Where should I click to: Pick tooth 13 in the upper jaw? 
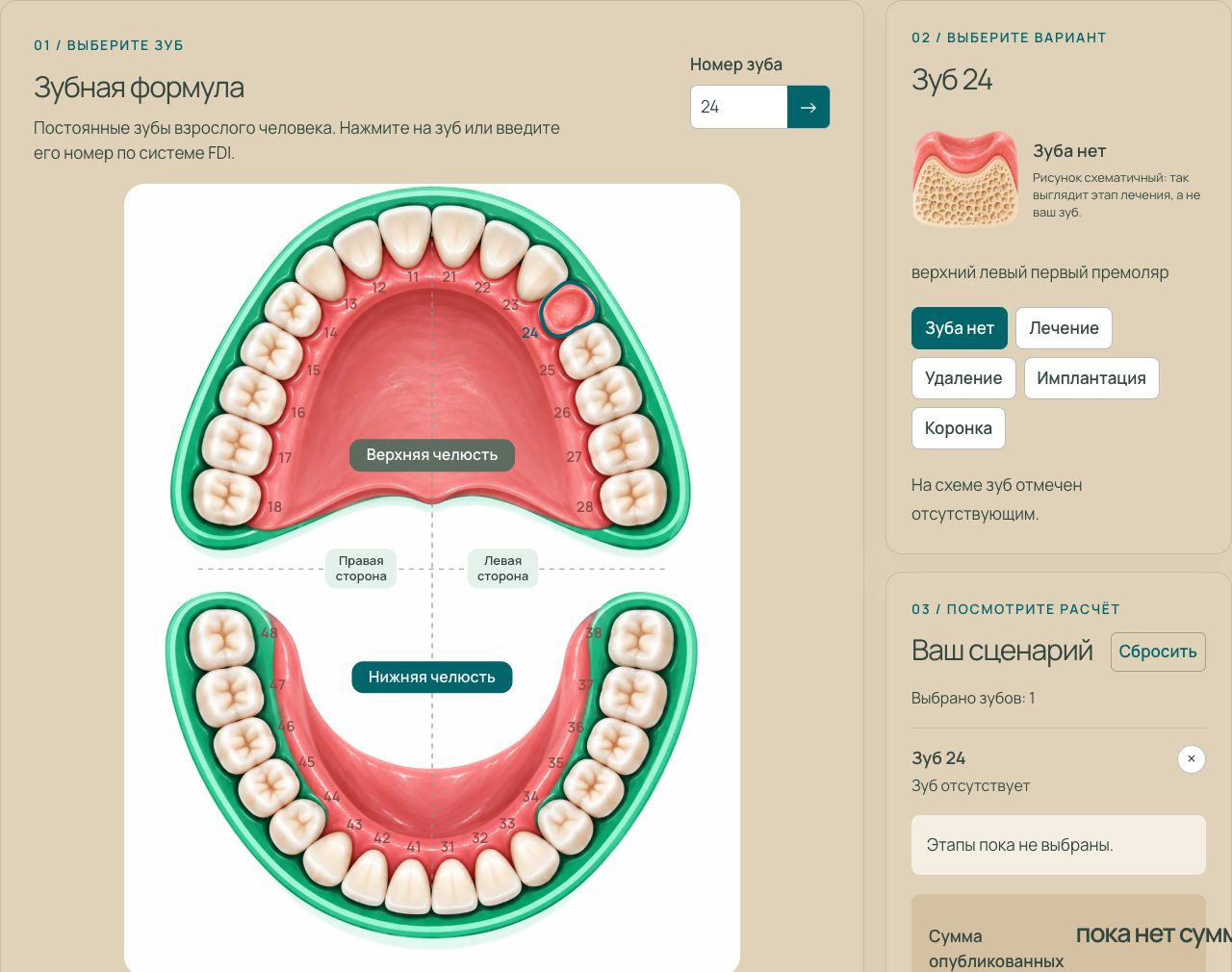tap(321, 271)
